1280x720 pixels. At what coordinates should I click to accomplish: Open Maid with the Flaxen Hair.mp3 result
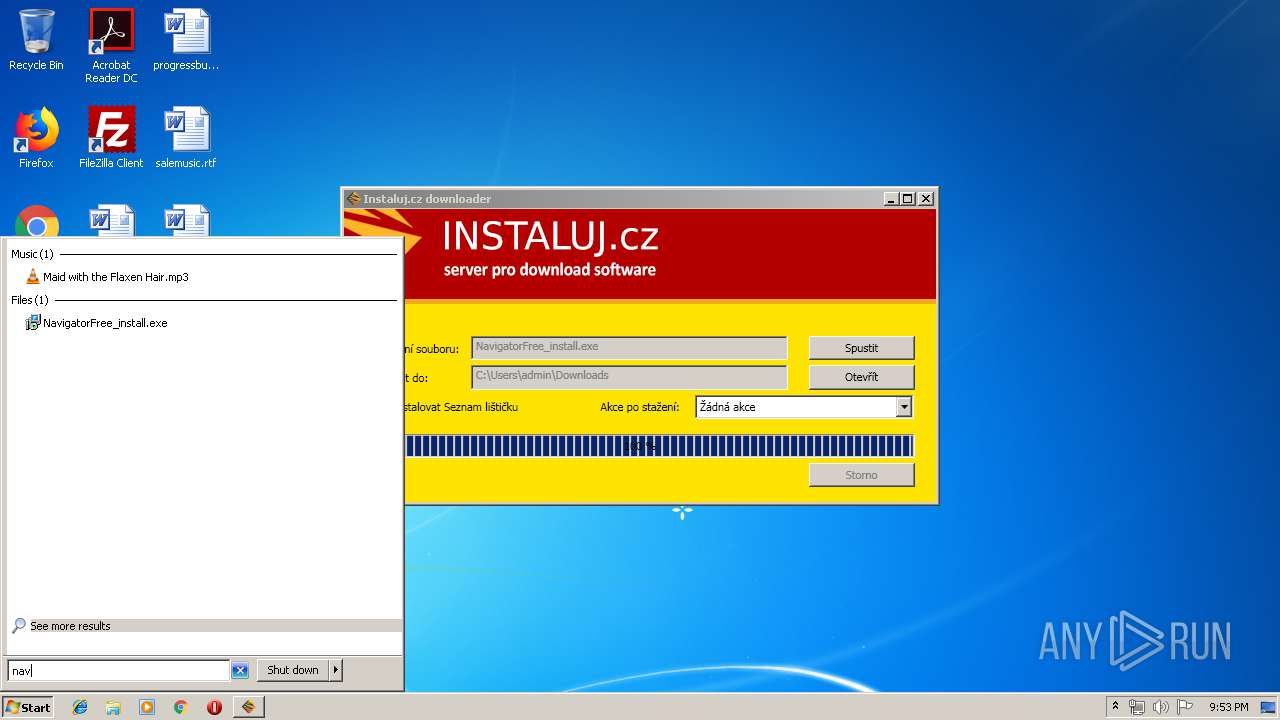[x=116, y=277]
